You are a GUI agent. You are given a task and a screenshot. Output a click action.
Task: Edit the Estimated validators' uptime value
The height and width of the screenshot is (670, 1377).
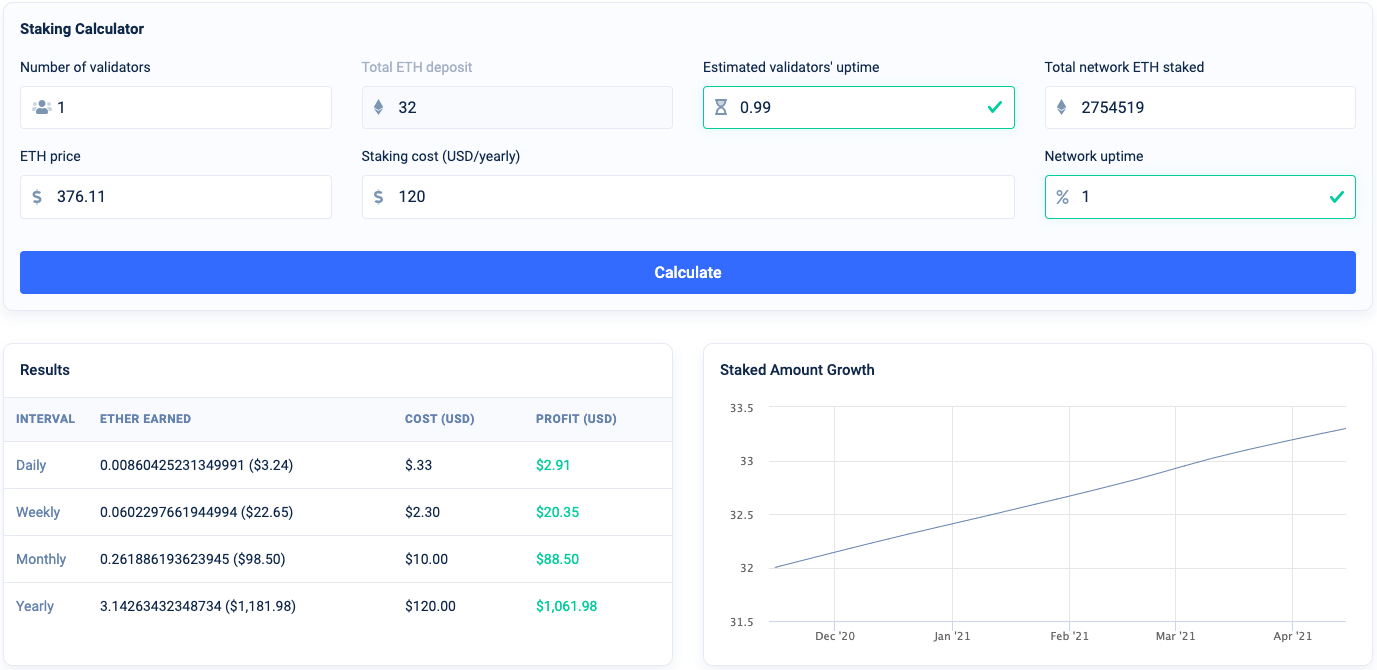coord(859,107)
